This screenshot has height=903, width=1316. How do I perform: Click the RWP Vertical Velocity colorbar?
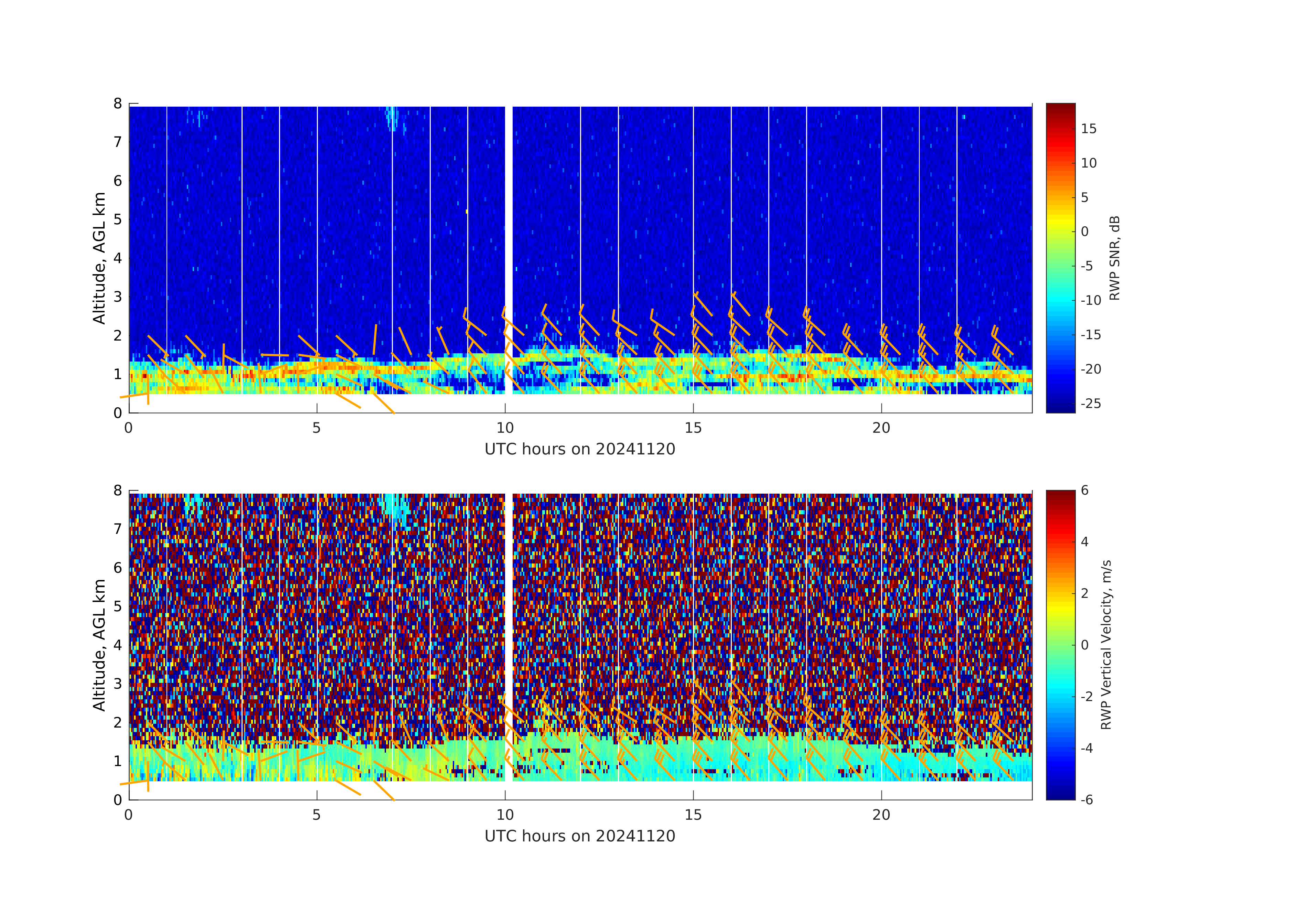pos(1060,644)
